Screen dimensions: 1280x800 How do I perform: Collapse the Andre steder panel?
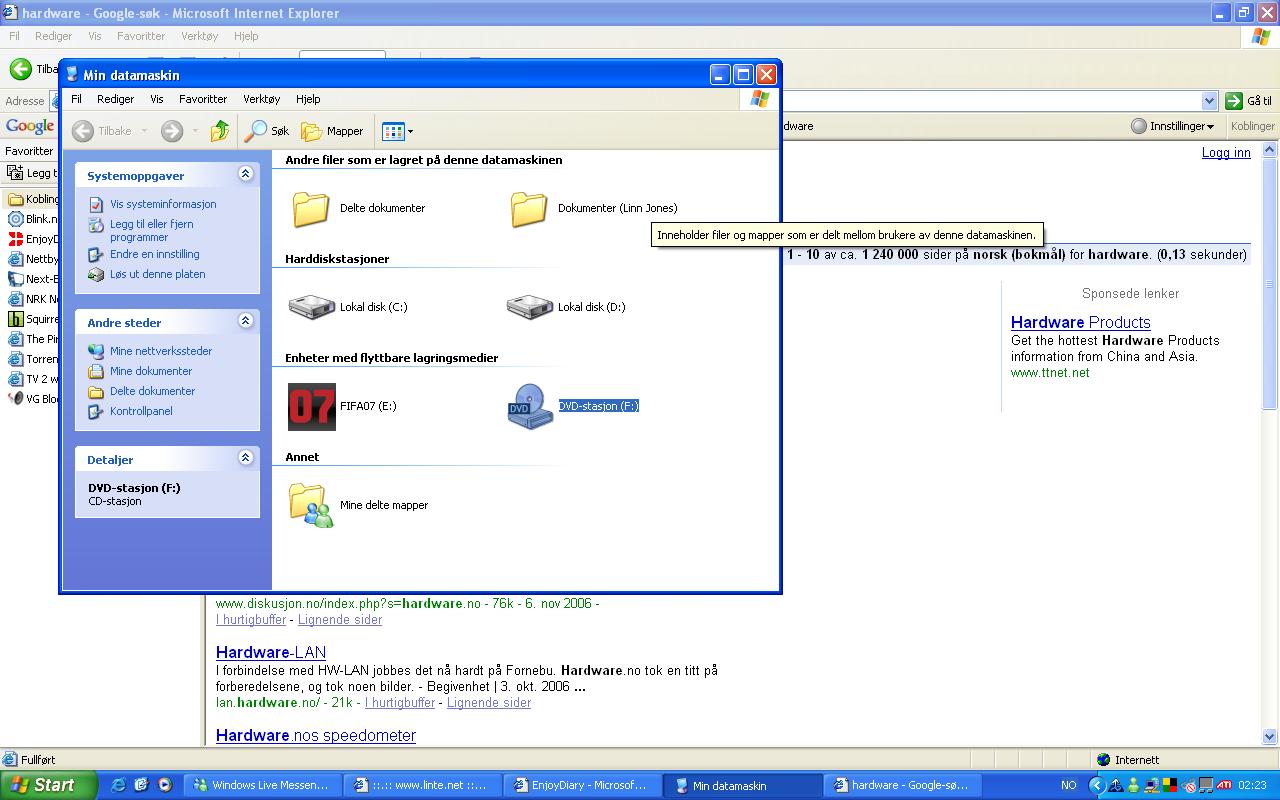click(x=246, y=321)
